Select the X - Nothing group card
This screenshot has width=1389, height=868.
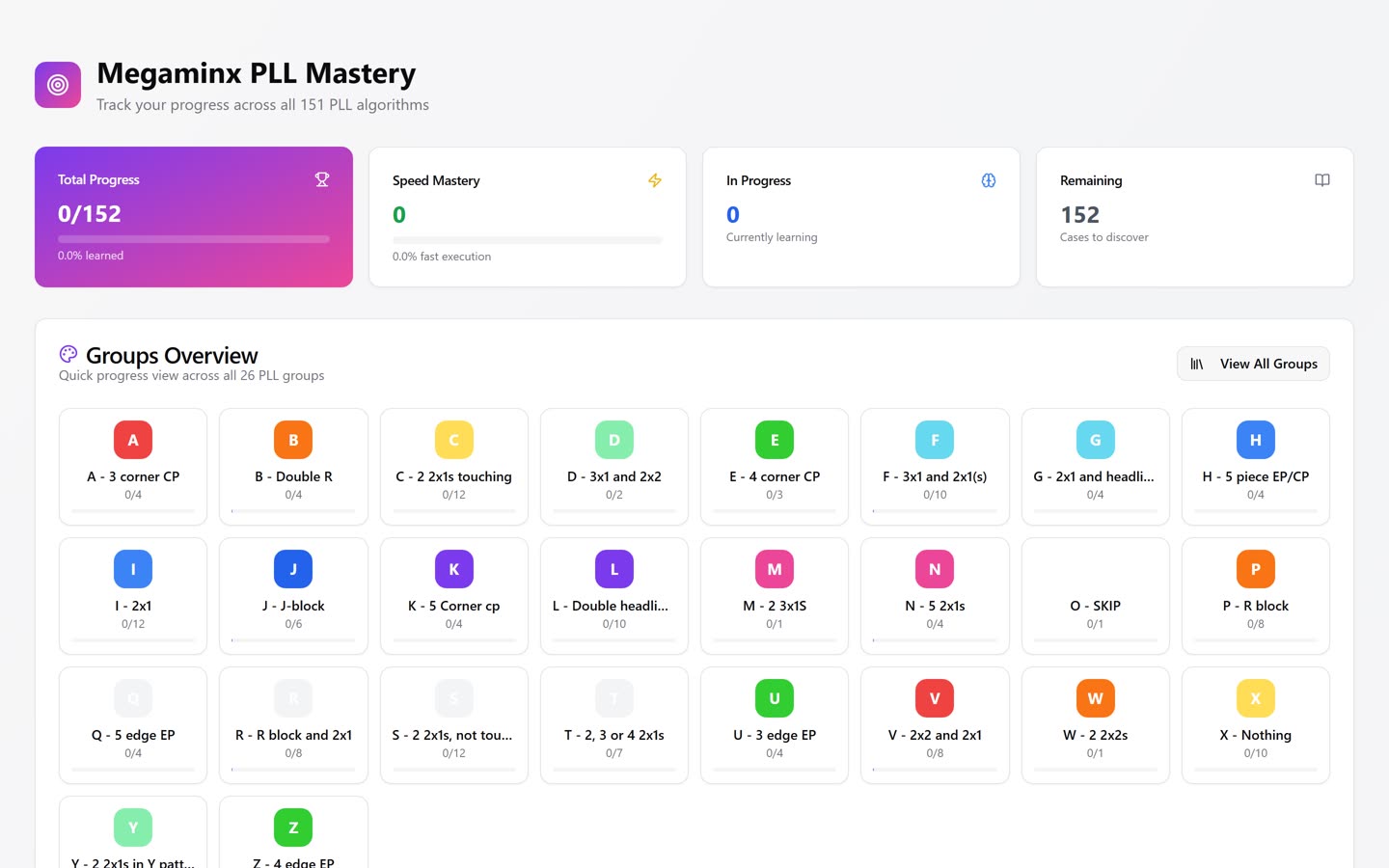[x=1255, y=725]
